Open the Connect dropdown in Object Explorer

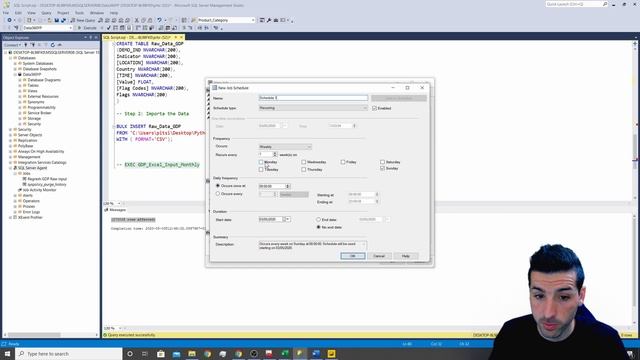coord(12,45)
